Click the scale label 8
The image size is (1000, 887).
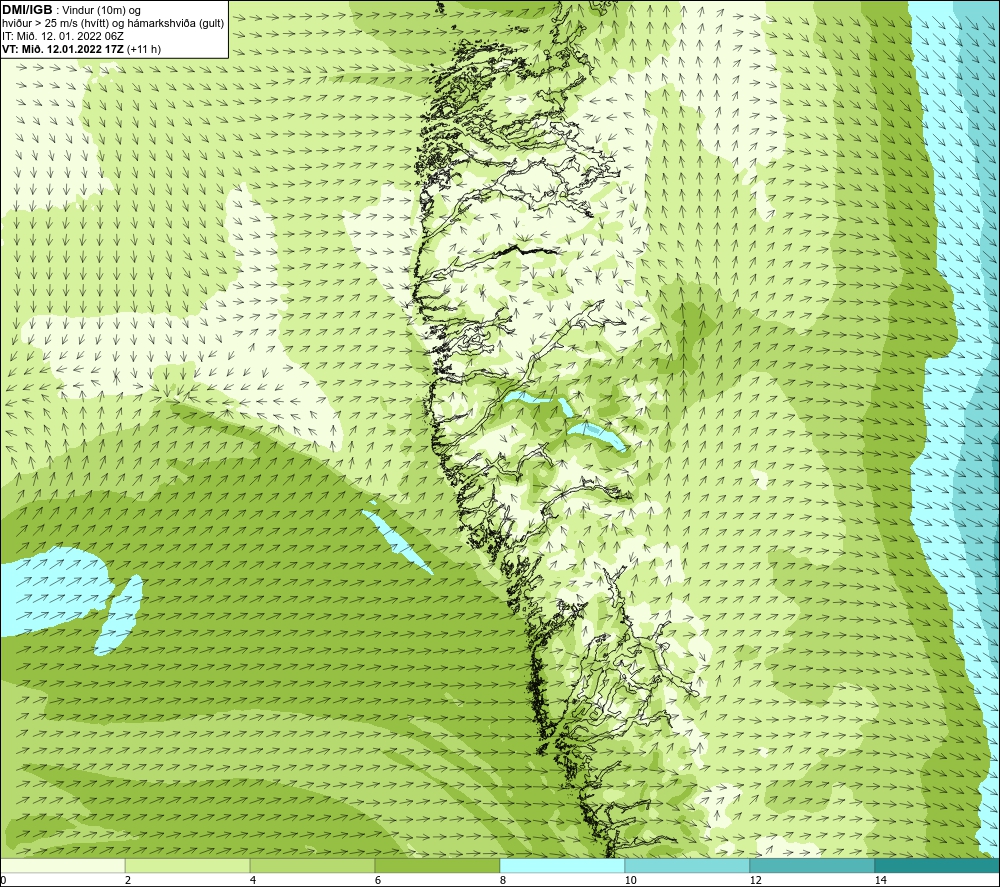point(503,880)
